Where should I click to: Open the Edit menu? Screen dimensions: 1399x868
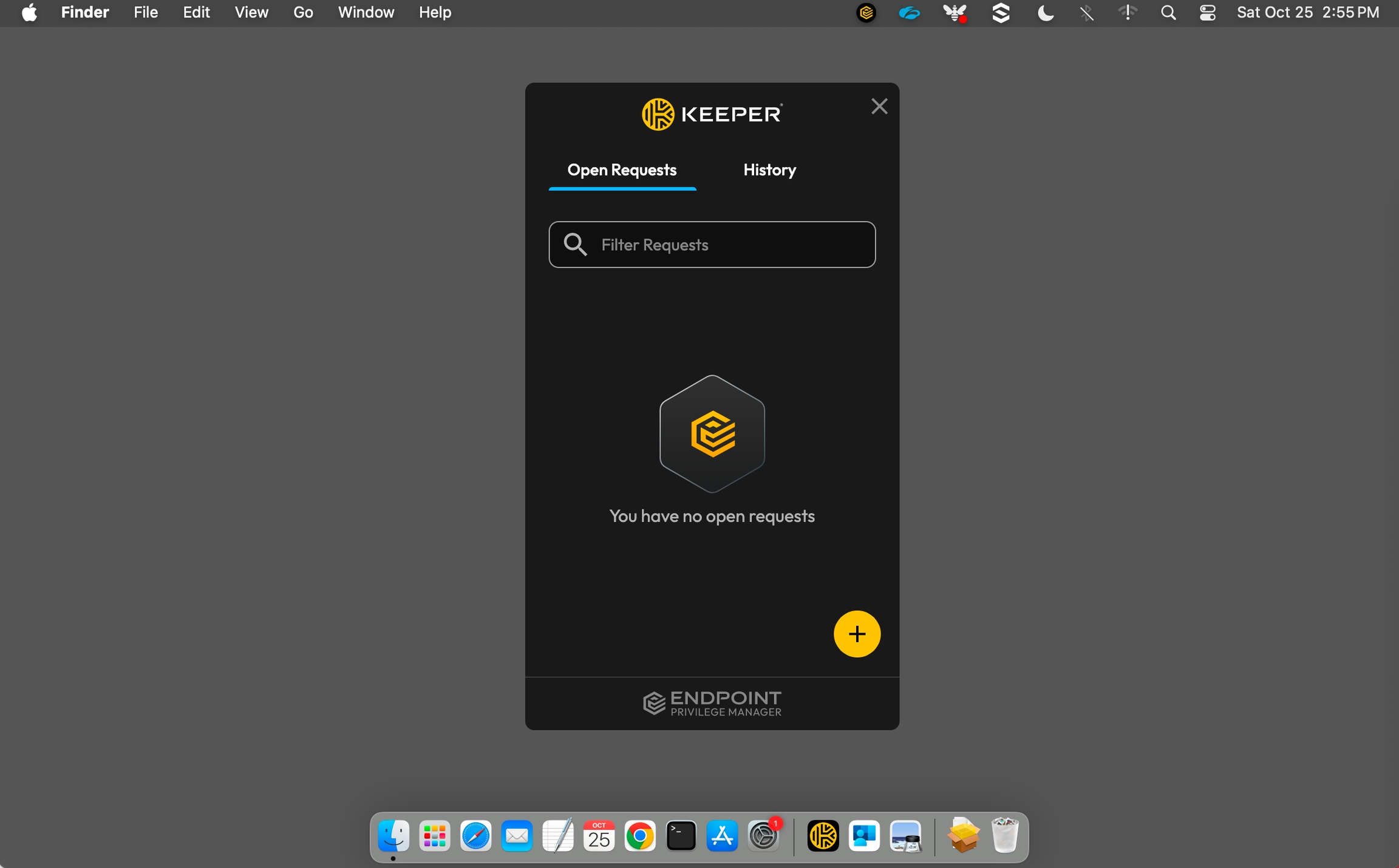(196, 12)
